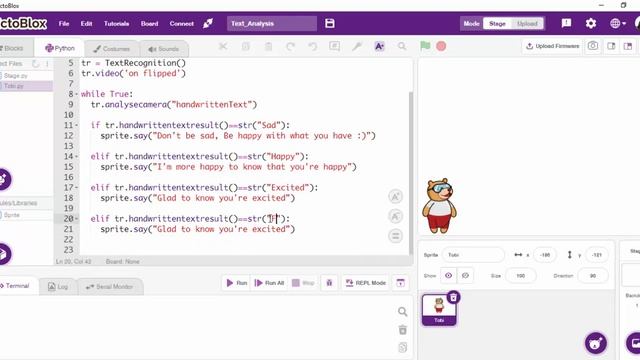Click Upload Firmware button
This screenshot has height=360, width=640.
coord(553,46)
